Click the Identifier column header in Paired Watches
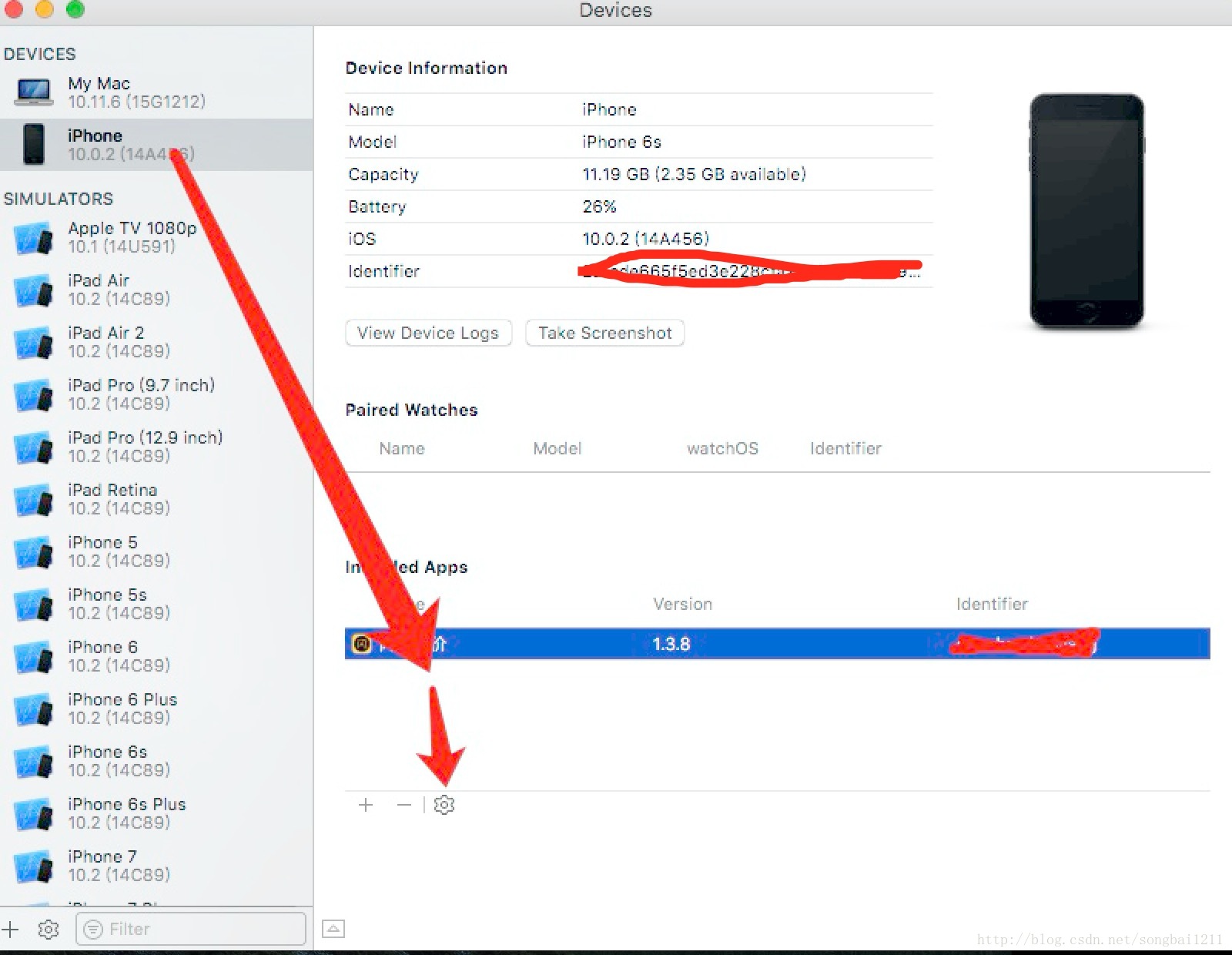Viewport: 1232px width, 955px height. coord(845,448)
